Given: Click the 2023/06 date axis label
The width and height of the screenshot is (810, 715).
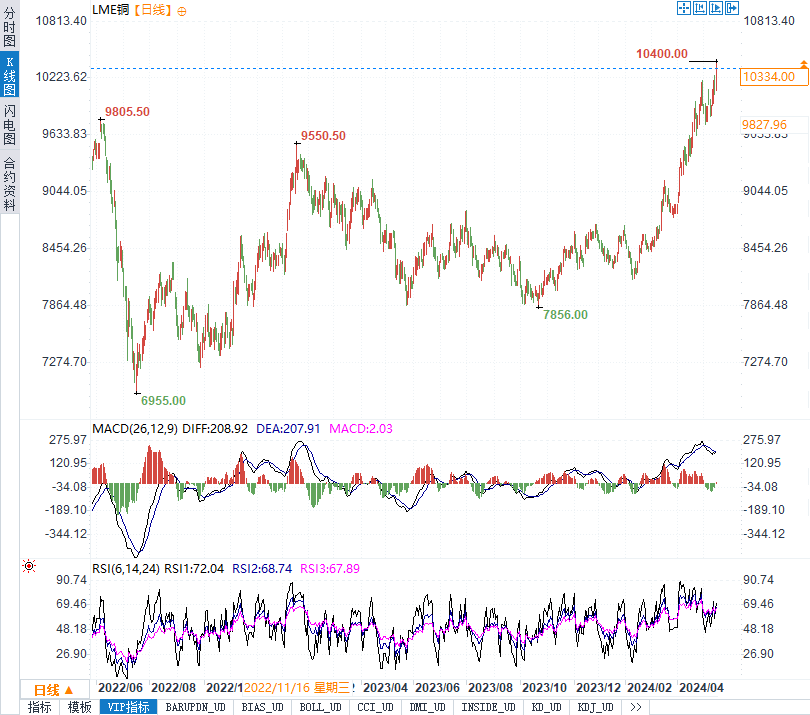Looking at the screenshot, I should pos(438,688).
